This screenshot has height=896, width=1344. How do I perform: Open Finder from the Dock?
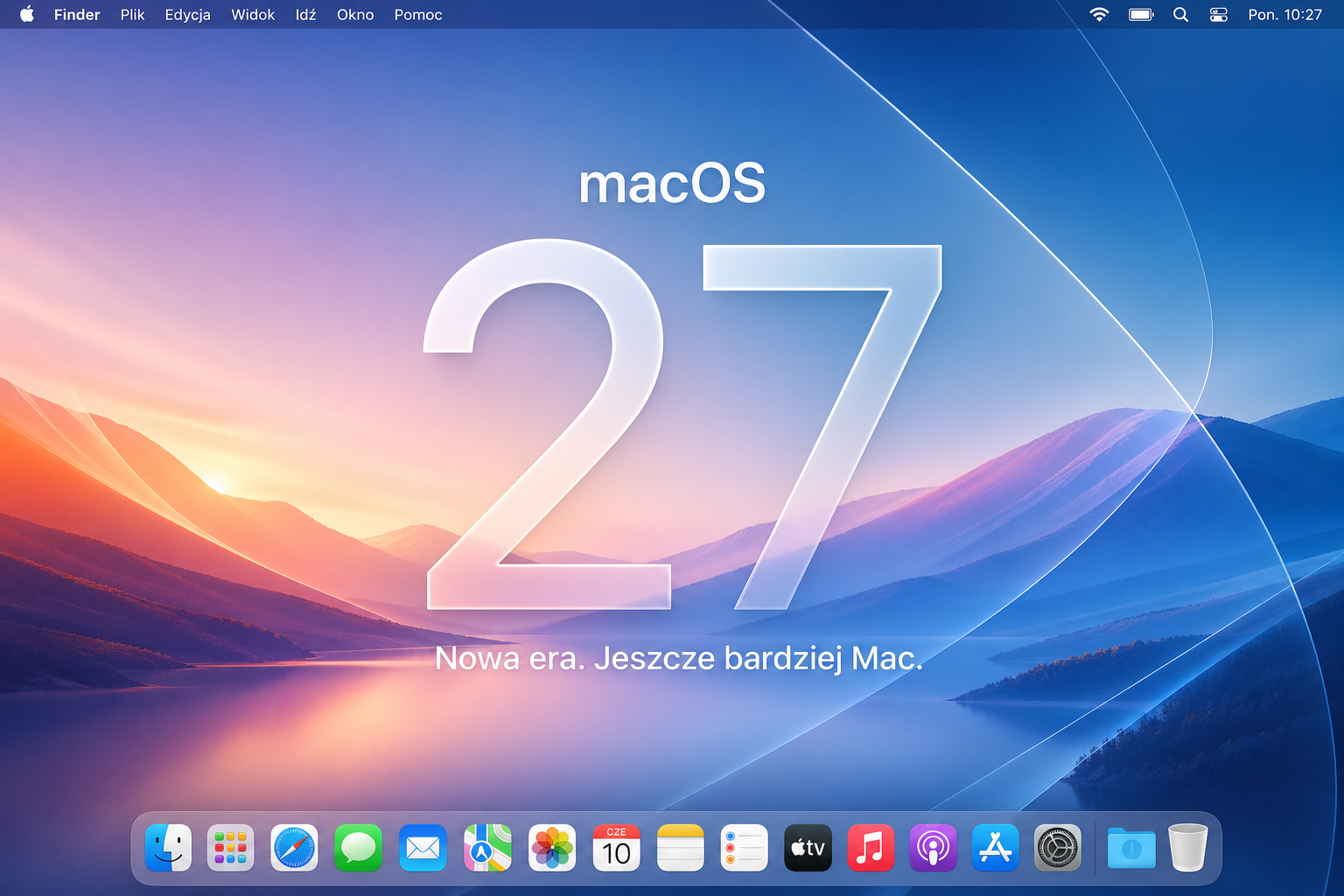click(x=168, y=848)
